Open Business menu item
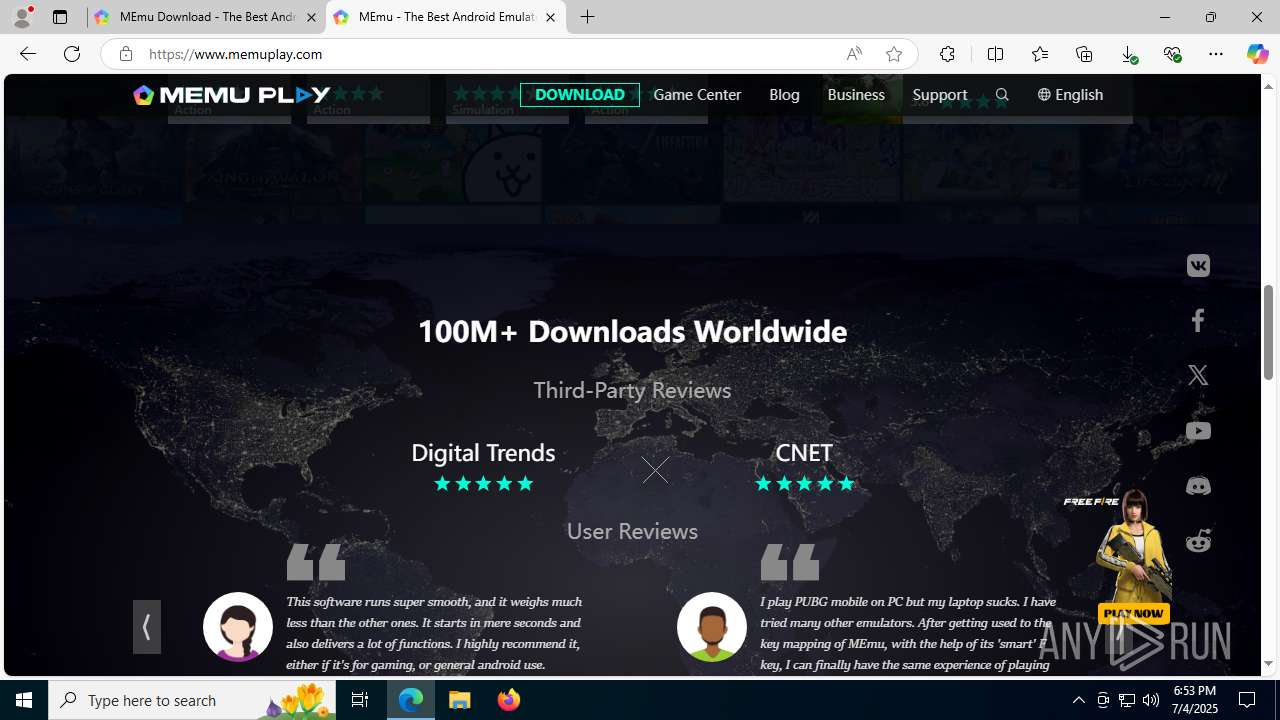1280x720 pixels. pos(856,94)
